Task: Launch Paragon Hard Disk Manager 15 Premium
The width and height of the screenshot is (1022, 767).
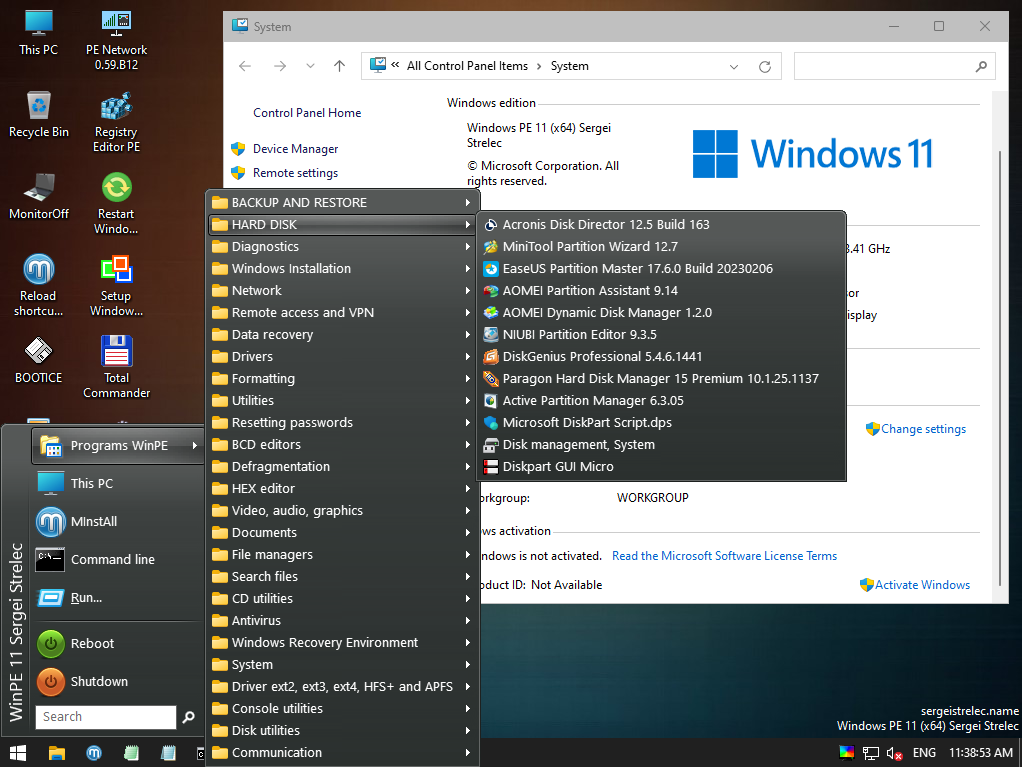Action: [661, 379]
